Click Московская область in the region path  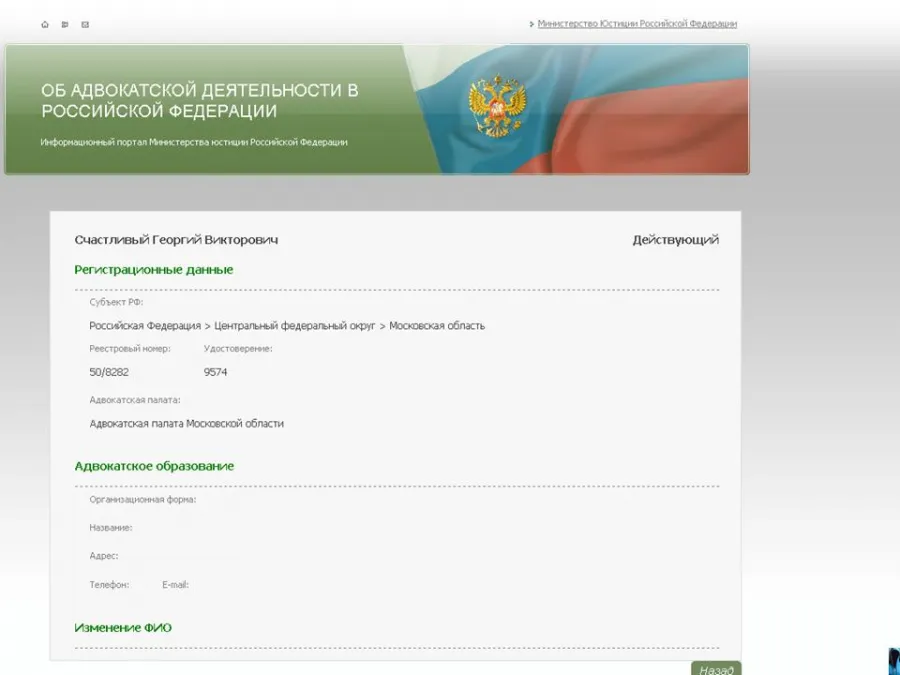pyautogui.click(x=437, y=326)
